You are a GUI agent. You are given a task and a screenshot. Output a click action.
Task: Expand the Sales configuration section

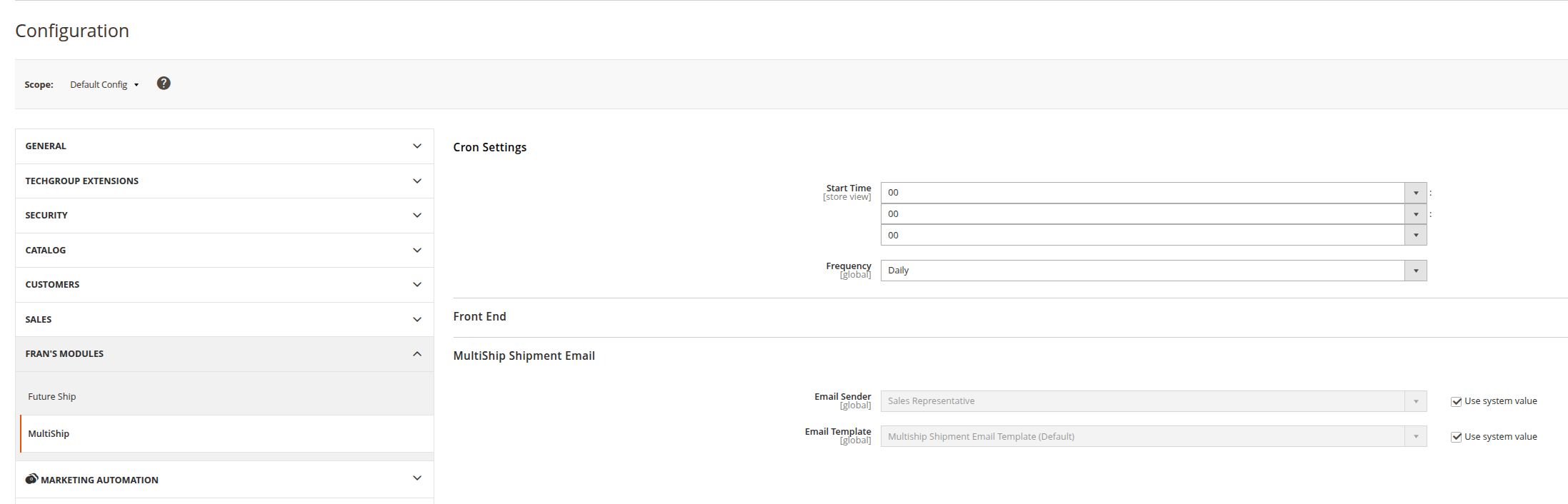224,320
